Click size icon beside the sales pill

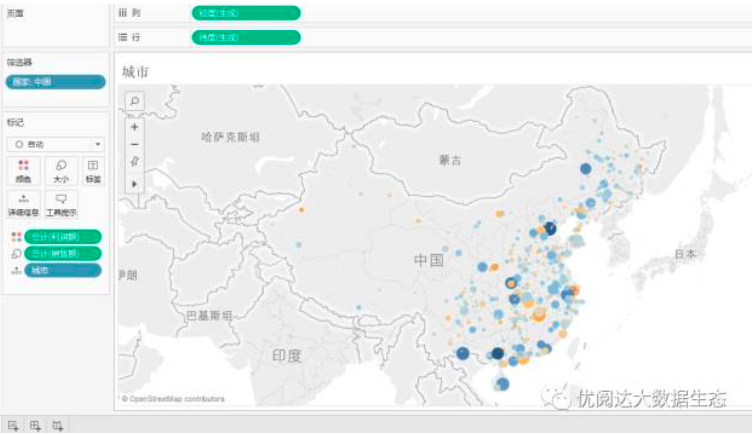pos(16,254)
